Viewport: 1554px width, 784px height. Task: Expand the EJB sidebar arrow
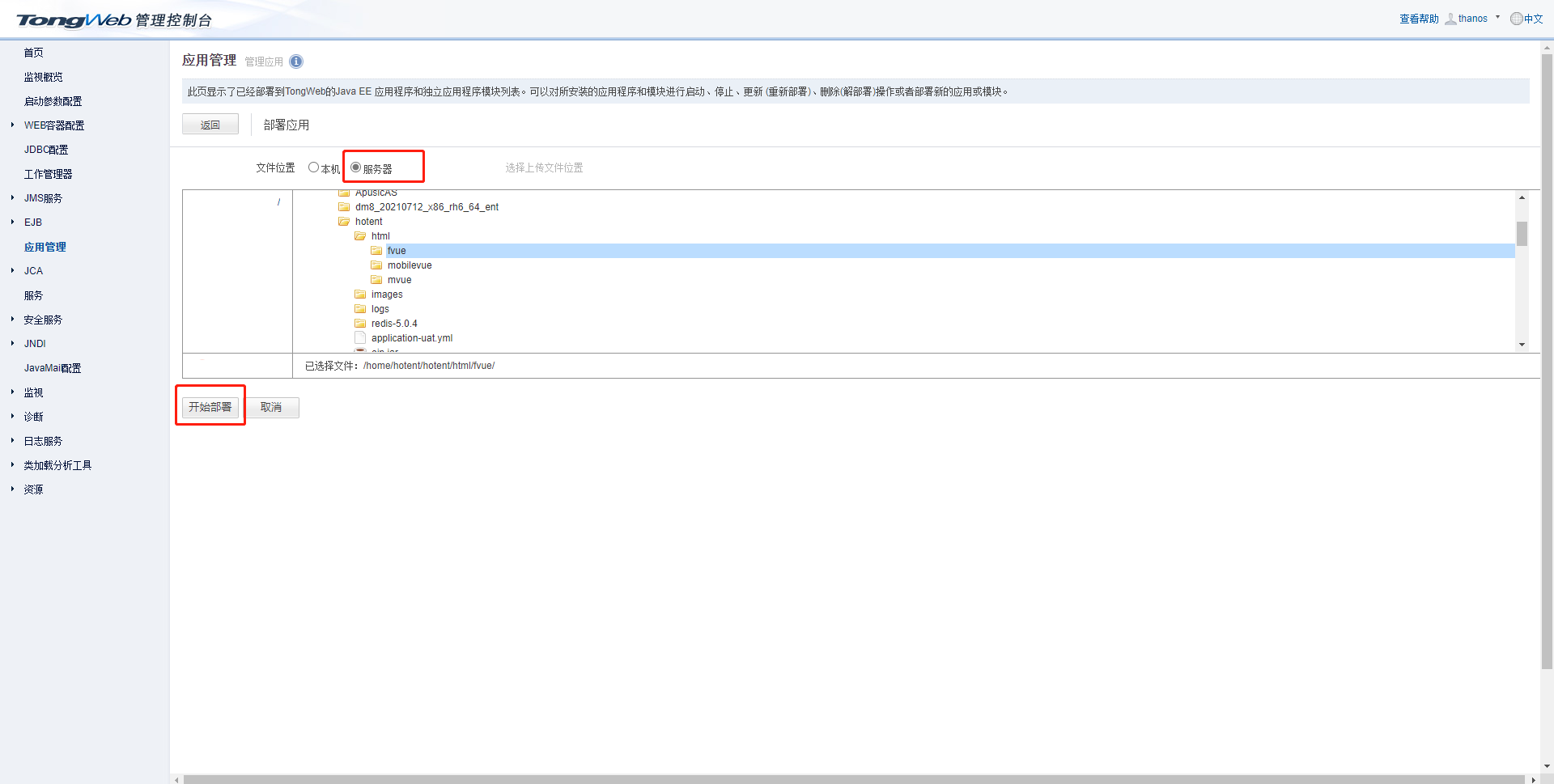12,222
